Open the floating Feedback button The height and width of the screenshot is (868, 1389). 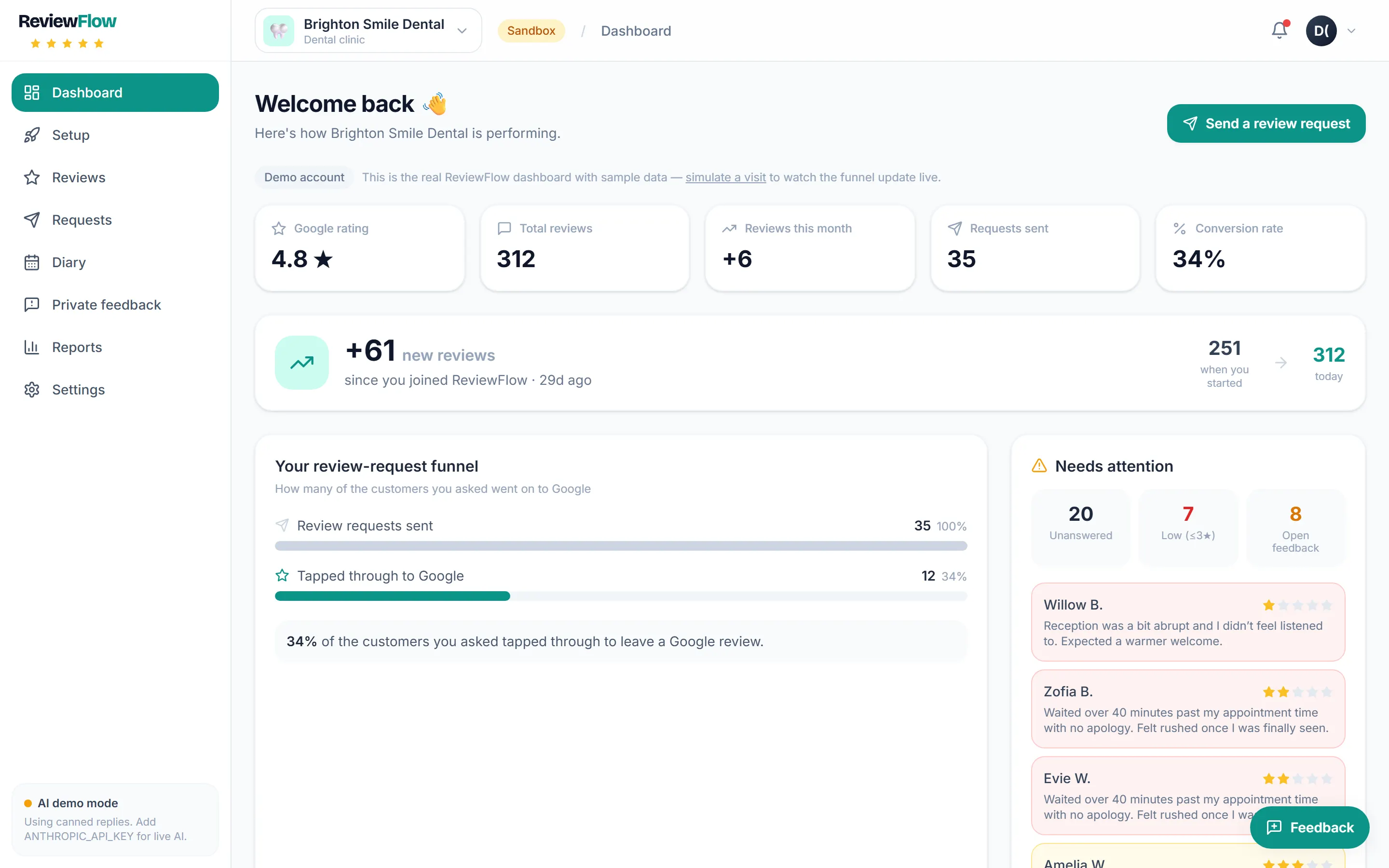click(1310, 827)
